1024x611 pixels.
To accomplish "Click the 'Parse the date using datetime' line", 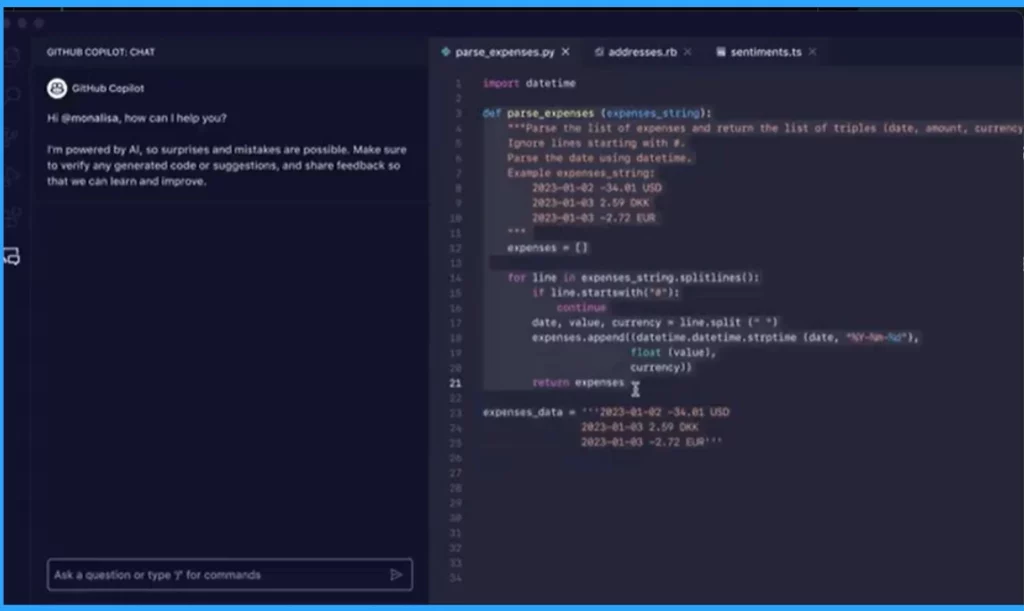I will (600, 159).
